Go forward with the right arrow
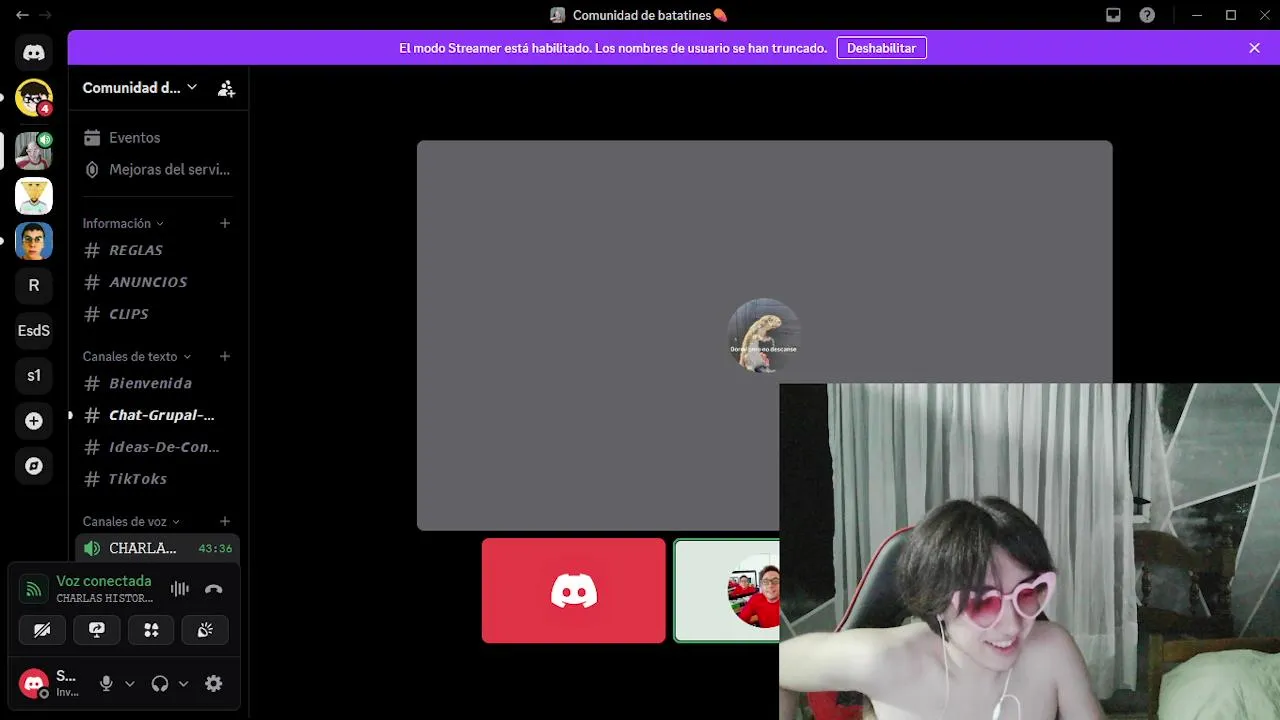Screen dimensions: 1280x720 coord(45,15)
